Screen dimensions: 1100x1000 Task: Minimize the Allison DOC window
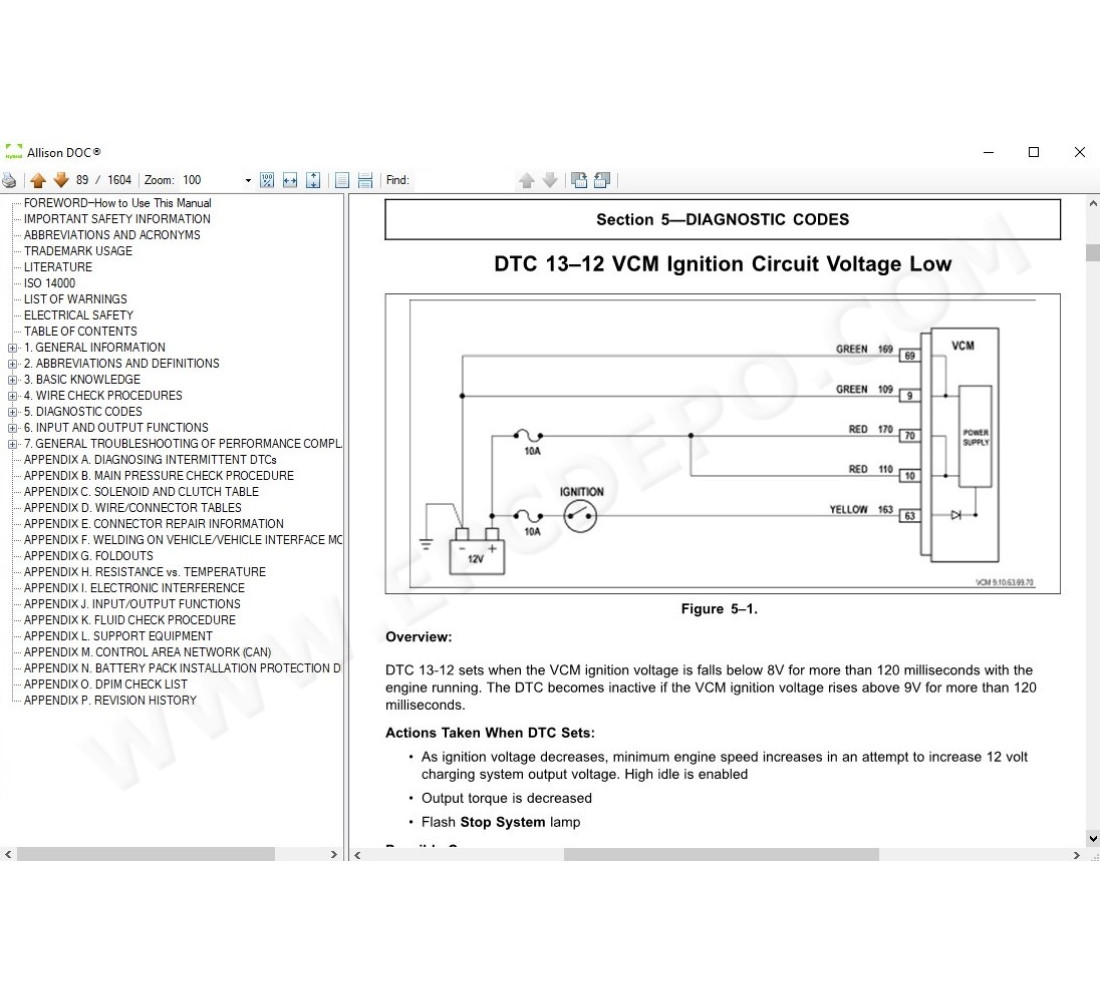988,152
